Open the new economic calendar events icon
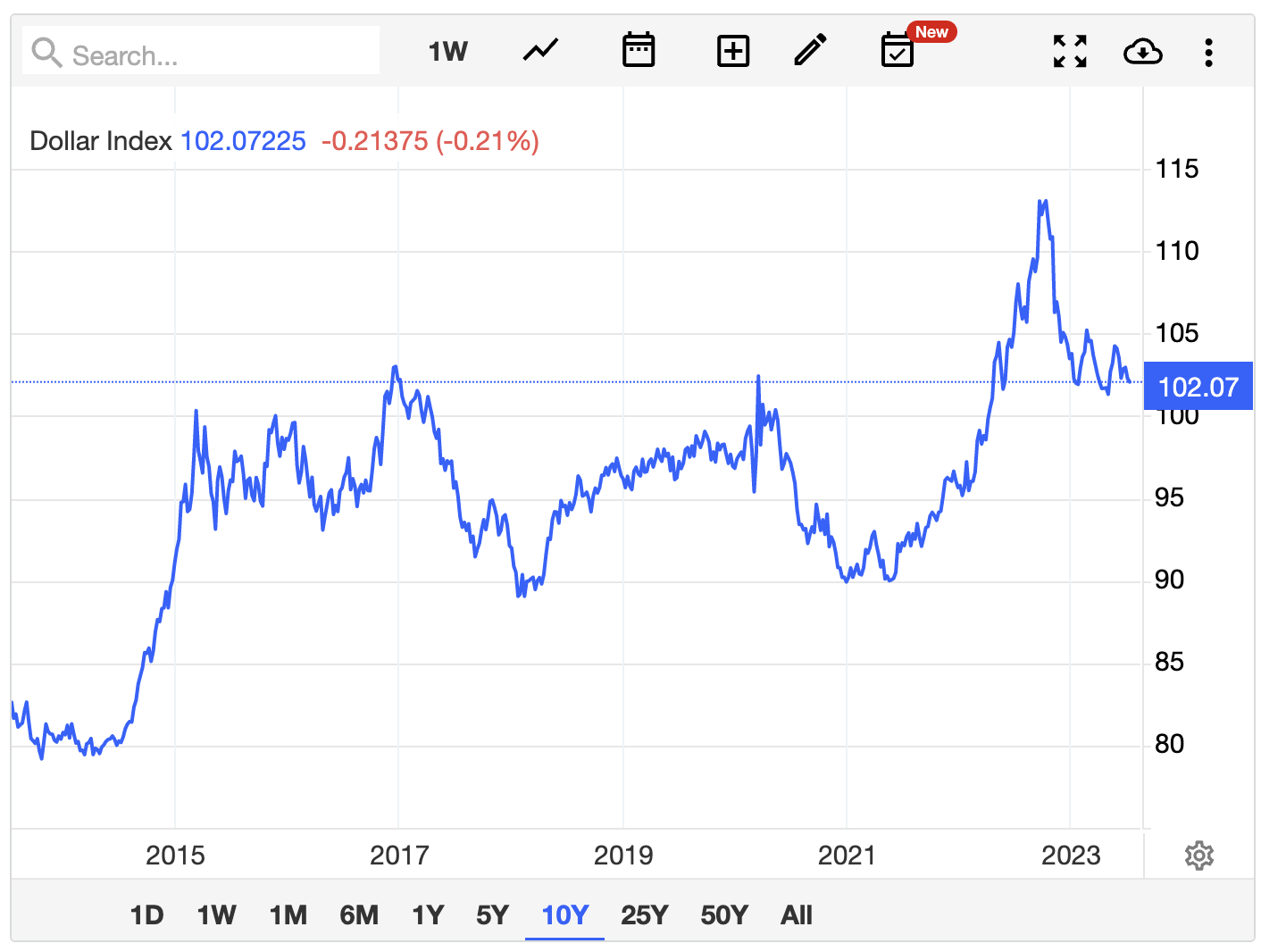Viewport: 1261px width, 952px height. (x=898, y=51)
